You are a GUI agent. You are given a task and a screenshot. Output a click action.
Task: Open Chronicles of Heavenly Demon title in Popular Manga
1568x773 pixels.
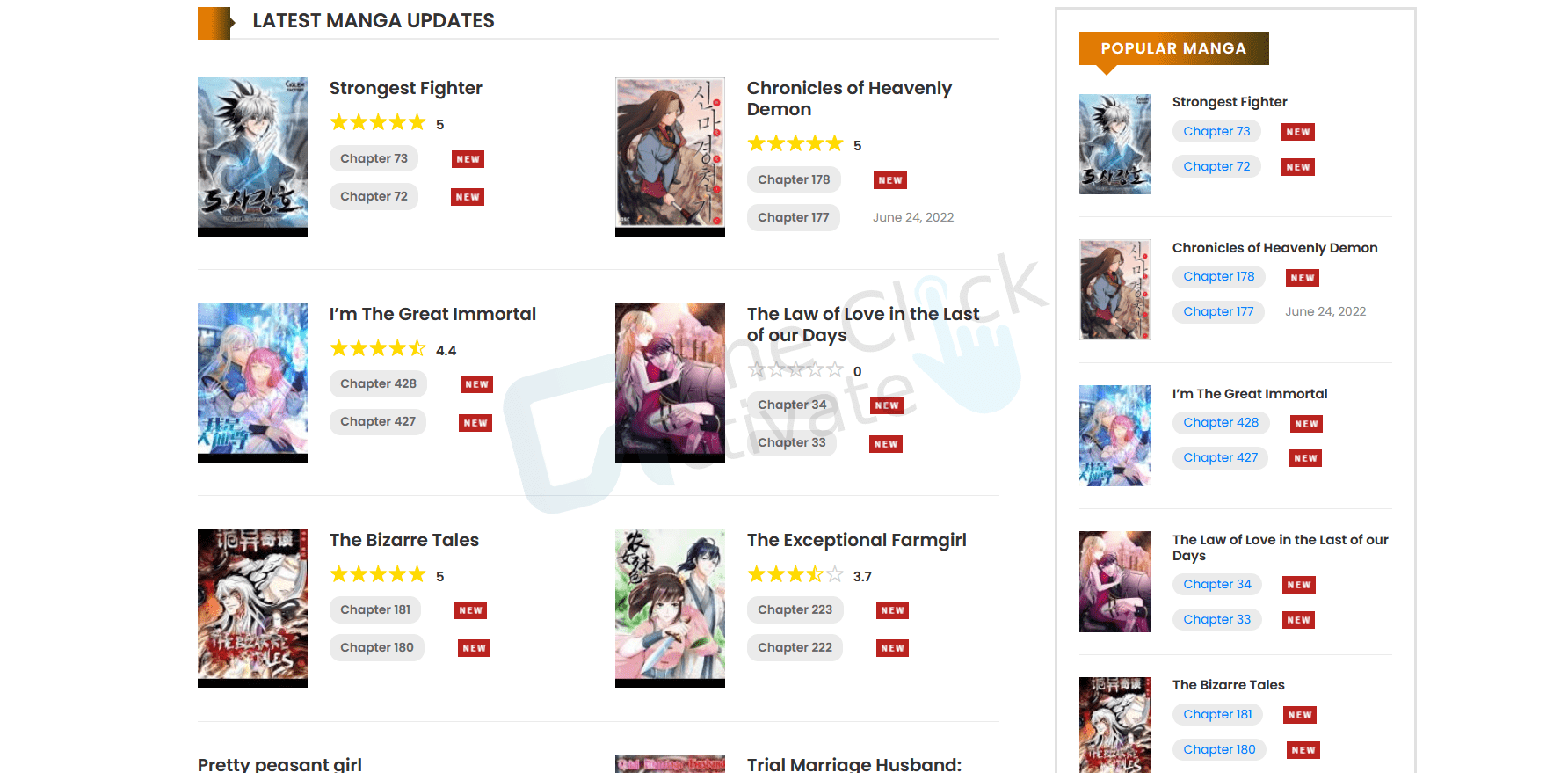click(1275, 248)
